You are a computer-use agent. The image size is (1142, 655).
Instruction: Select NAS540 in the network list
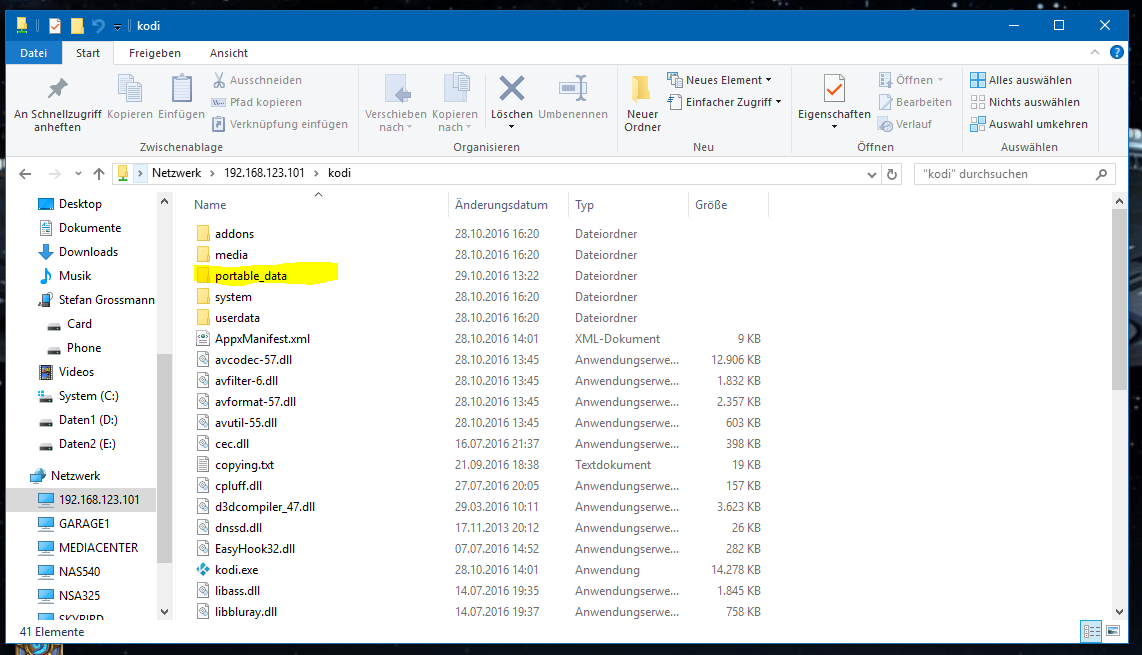79,572
